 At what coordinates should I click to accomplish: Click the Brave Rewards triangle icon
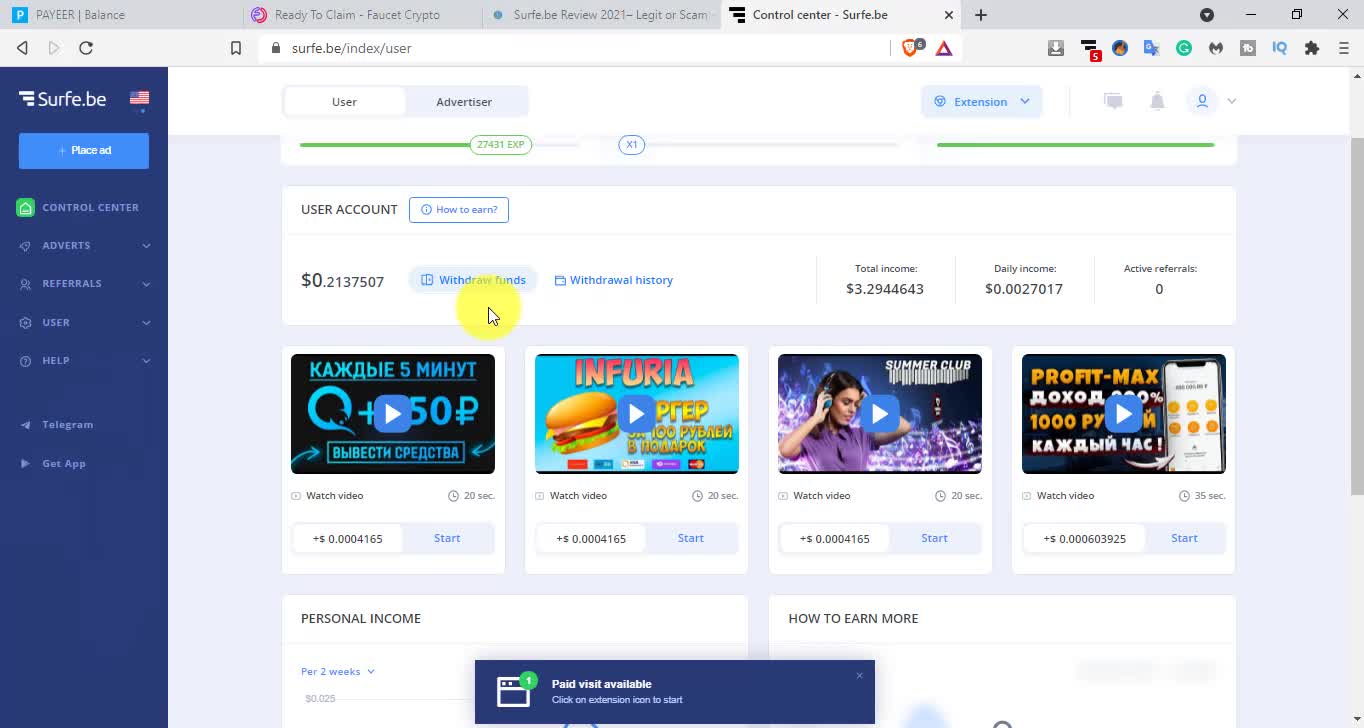coord(944,48)
